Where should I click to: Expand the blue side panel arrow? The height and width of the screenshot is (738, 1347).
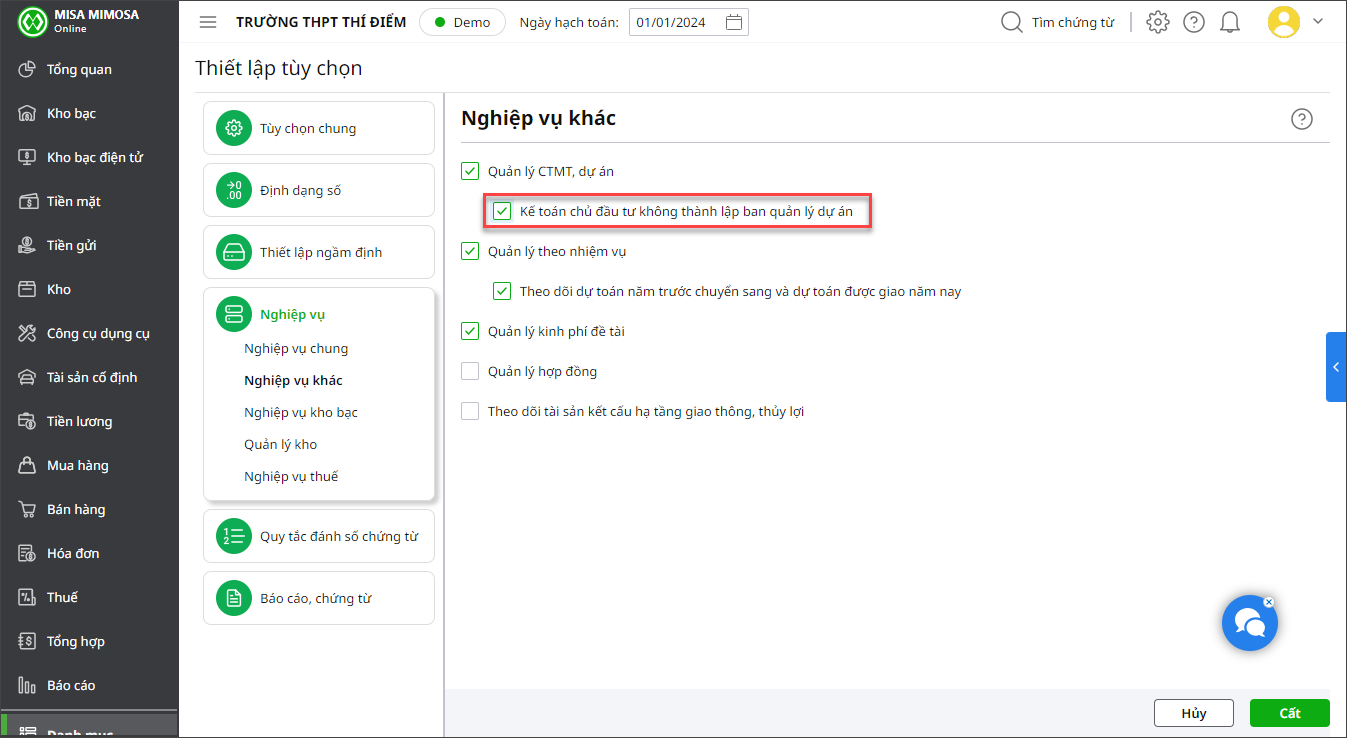[x=1336, y=367]
